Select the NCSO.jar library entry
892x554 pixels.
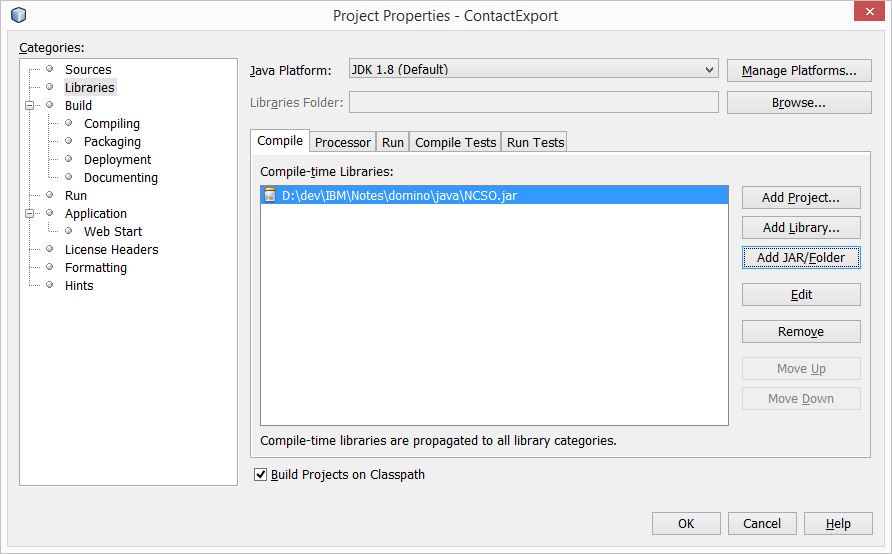click(x=399, y=195)
